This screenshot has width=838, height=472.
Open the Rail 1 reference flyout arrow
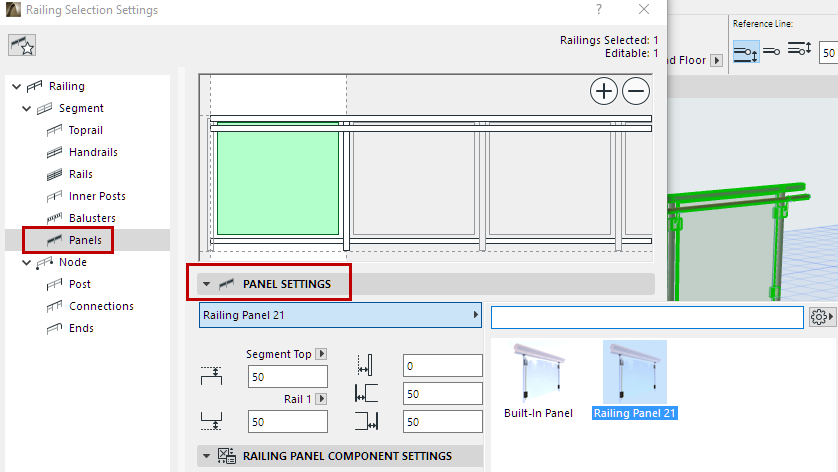tap(321, 399)
